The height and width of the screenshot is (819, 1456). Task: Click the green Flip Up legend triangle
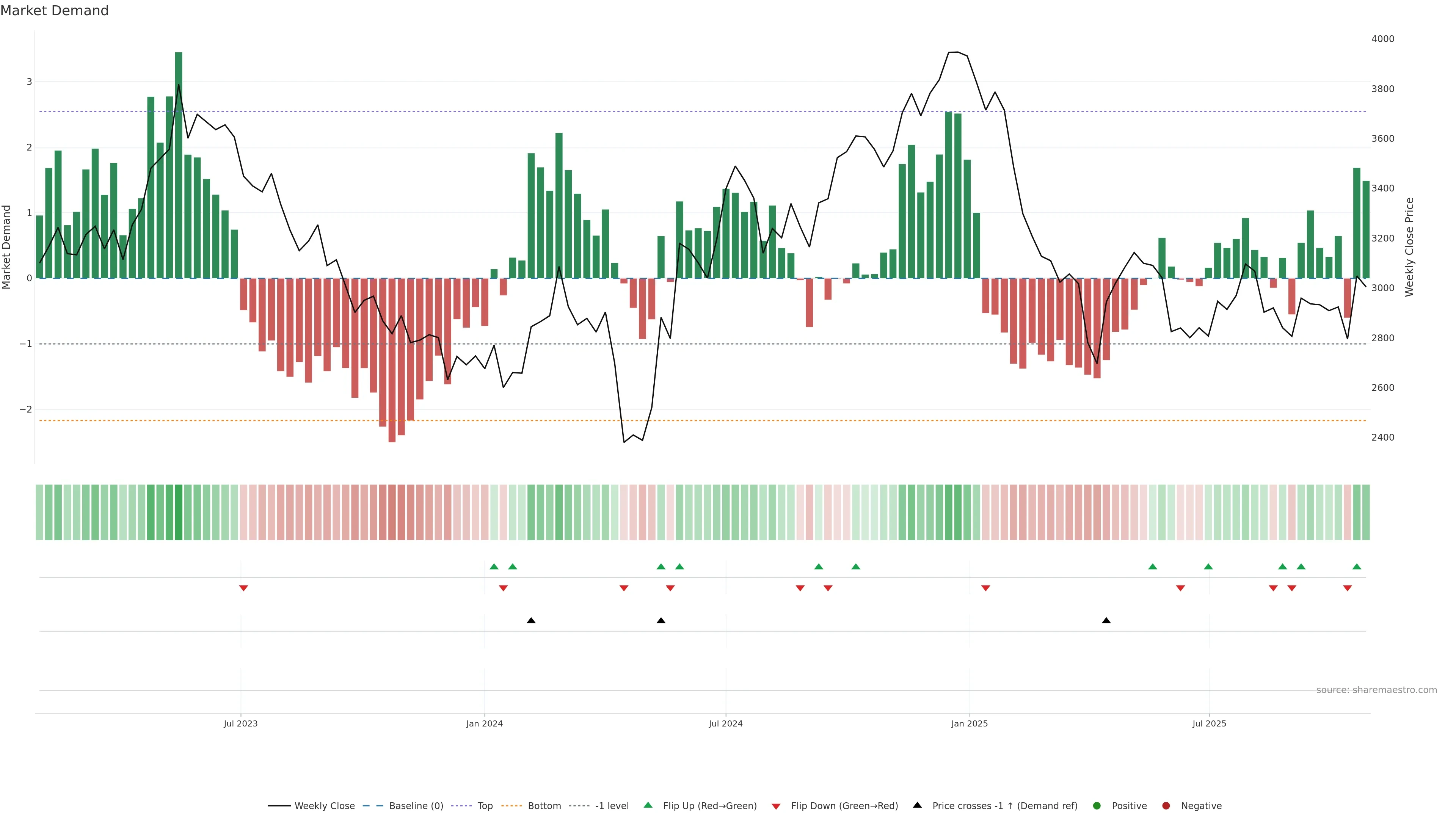(x=648, y=805)
